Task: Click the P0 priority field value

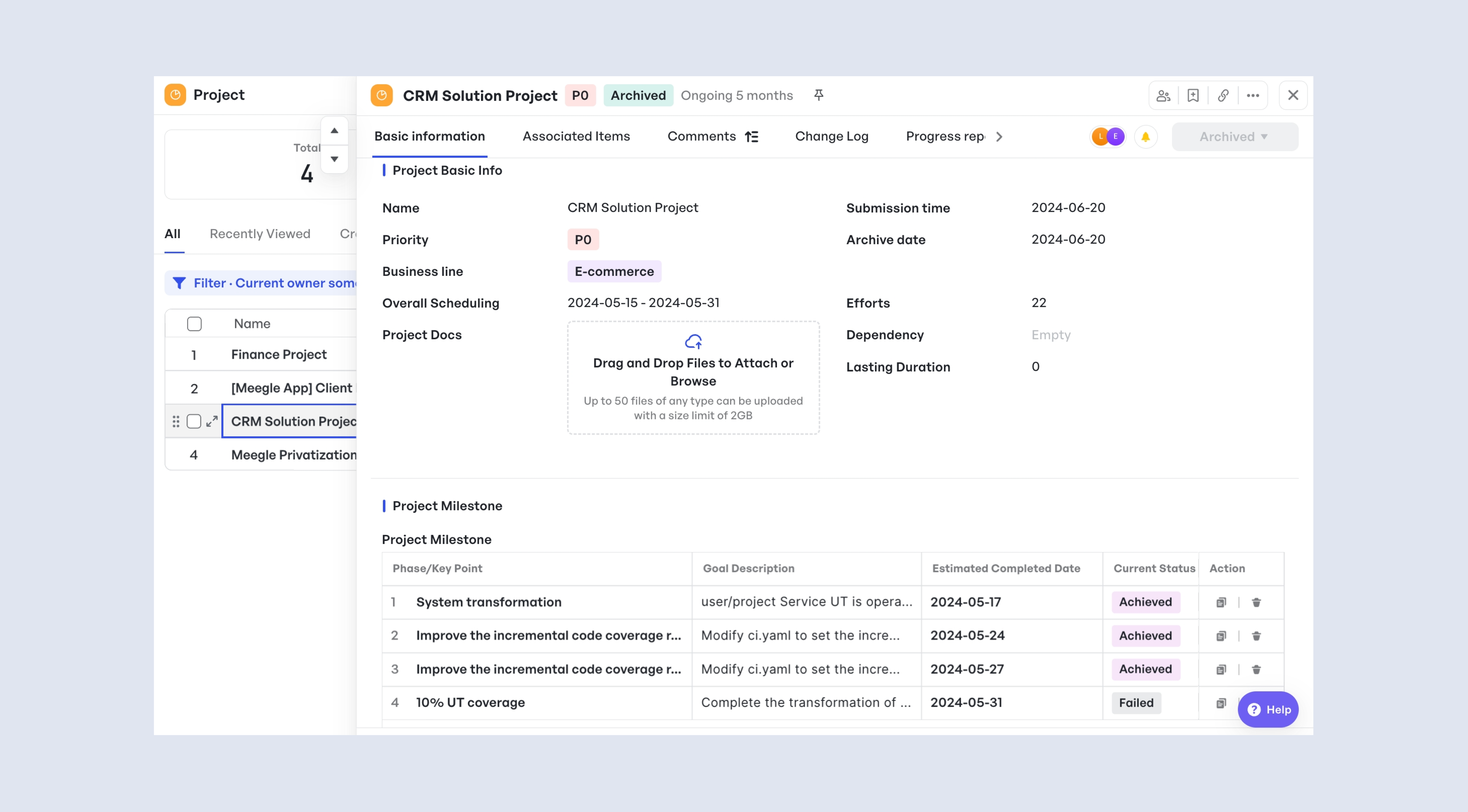Action: tap(583, 240)
